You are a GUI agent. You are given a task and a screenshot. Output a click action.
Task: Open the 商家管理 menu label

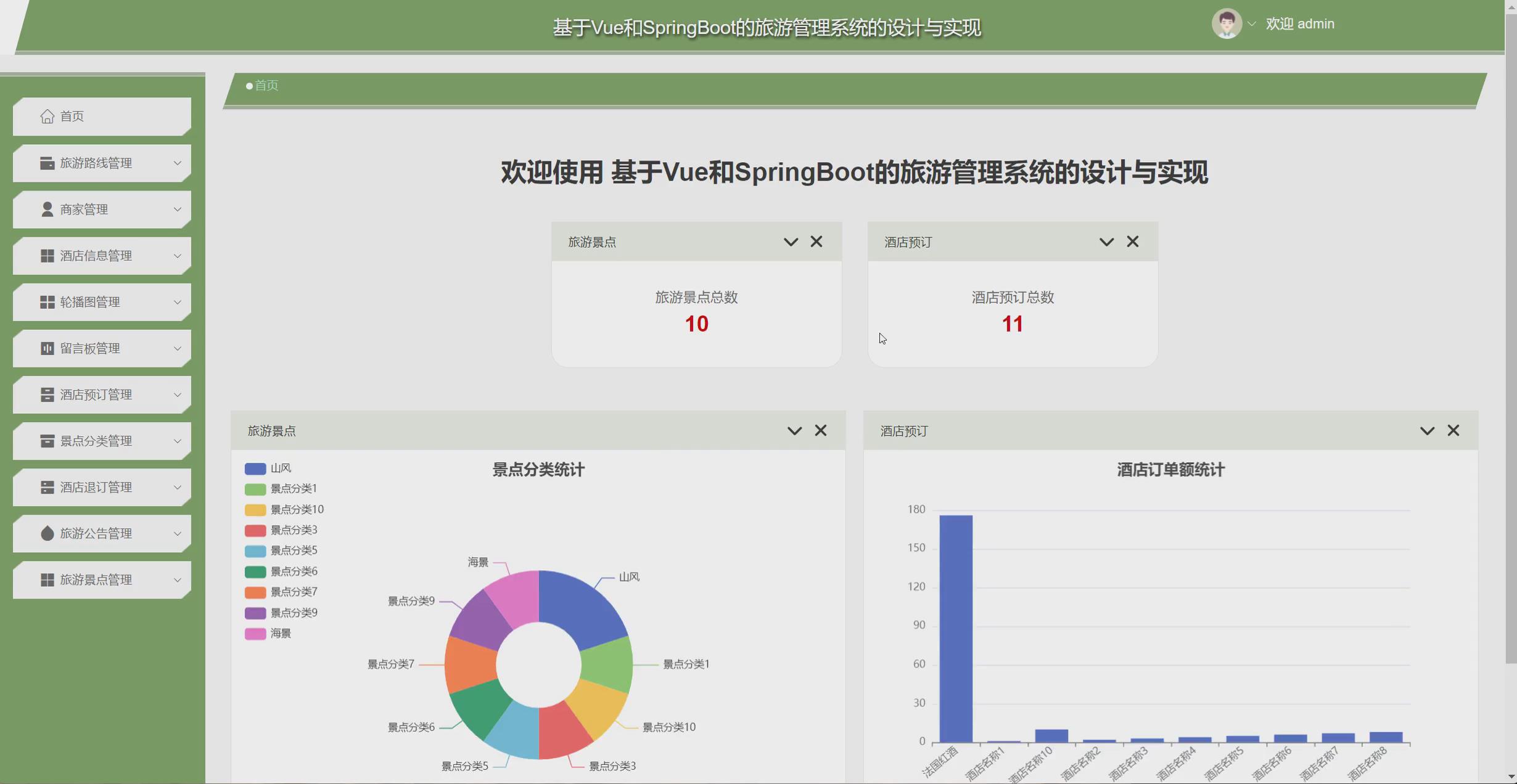[x=84, y=209]
